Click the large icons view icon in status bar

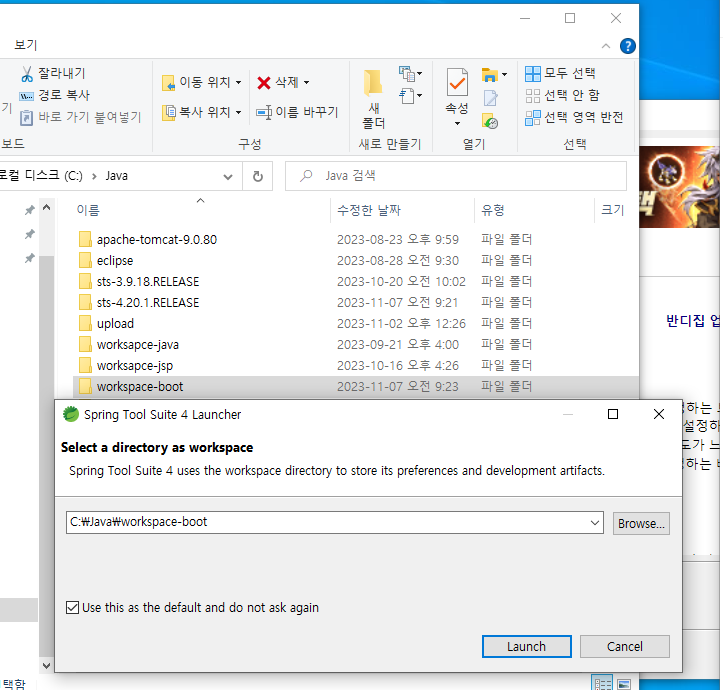pos(624,683)
